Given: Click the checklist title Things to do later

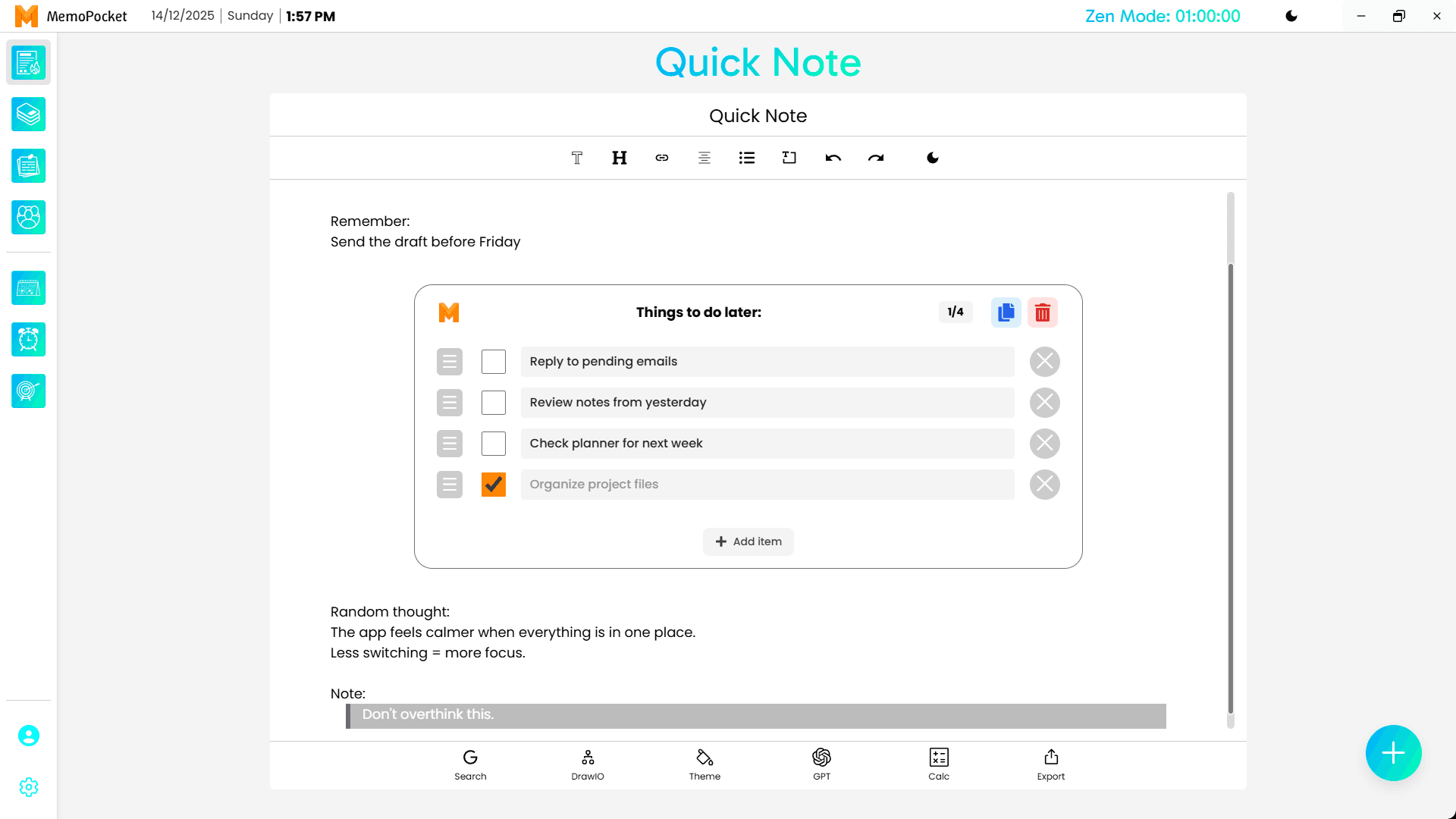Looking at the screenshot, I should click(698, 312).
